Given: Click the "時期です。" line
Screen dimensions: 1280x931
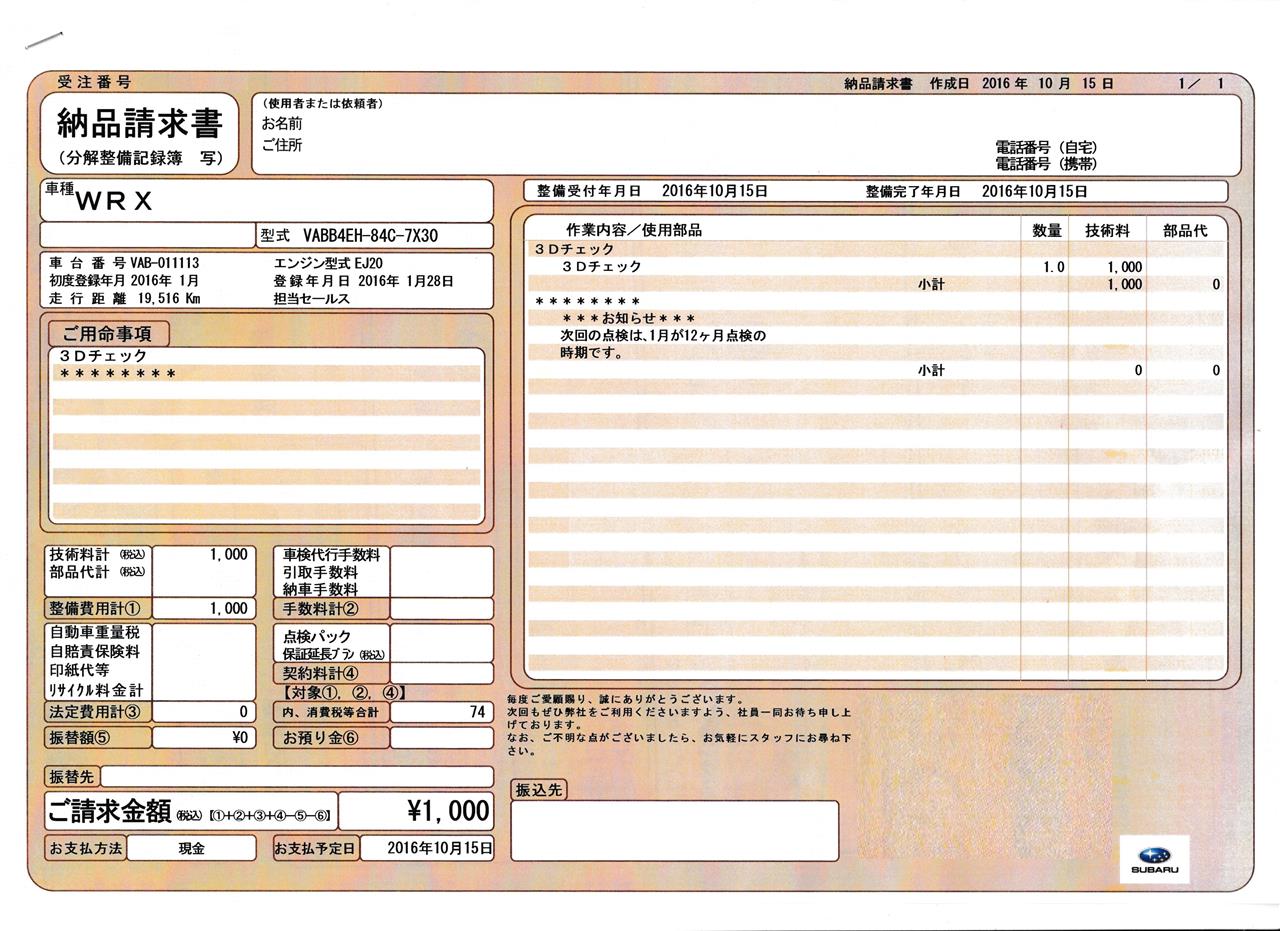Looking at the screenshot, I should (591, 352).
